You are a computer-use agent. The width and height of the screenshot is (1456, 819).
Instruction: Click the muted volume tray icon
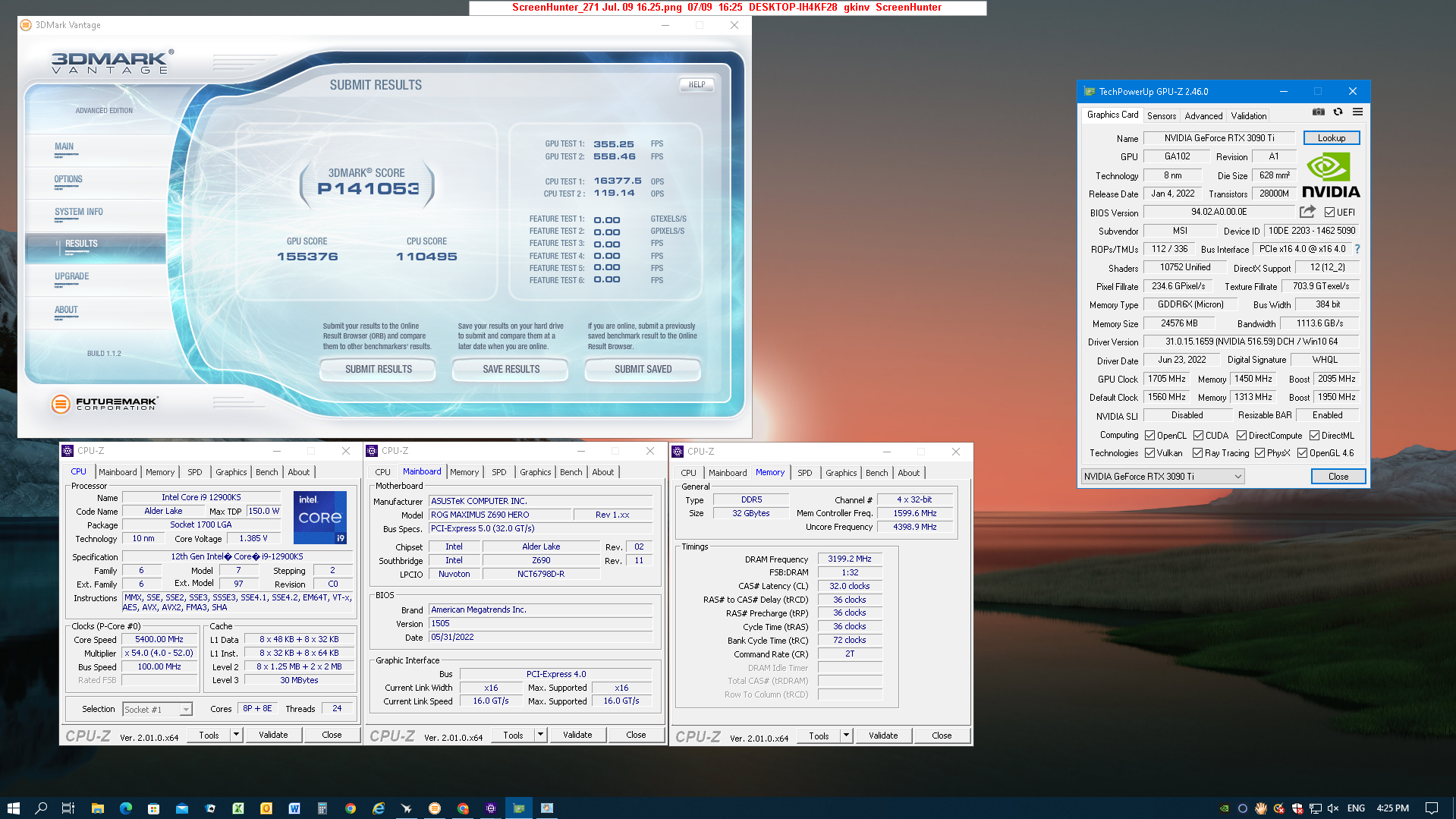point(1333,808)
